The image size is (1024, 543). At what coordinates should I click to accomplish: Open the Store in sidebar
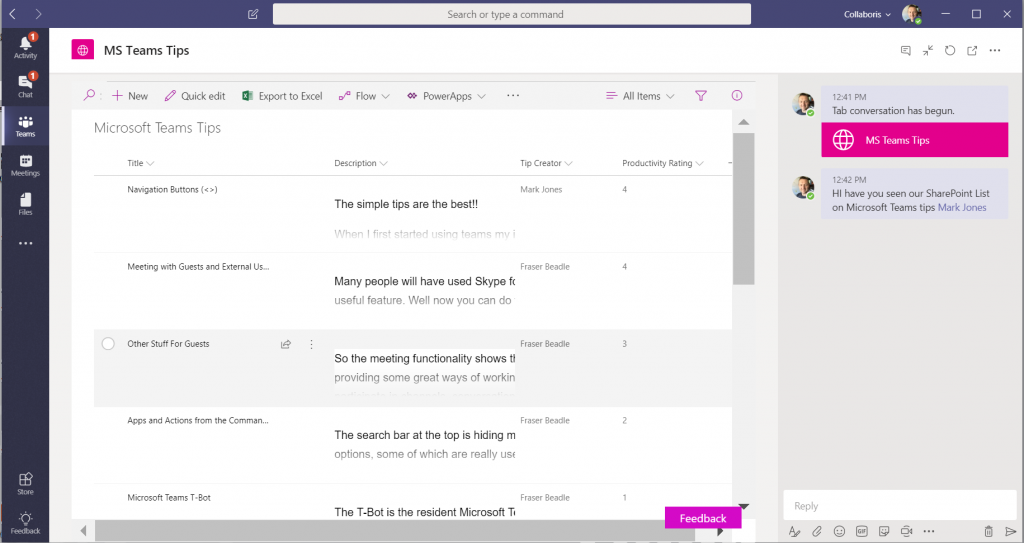tap(25, 484)
